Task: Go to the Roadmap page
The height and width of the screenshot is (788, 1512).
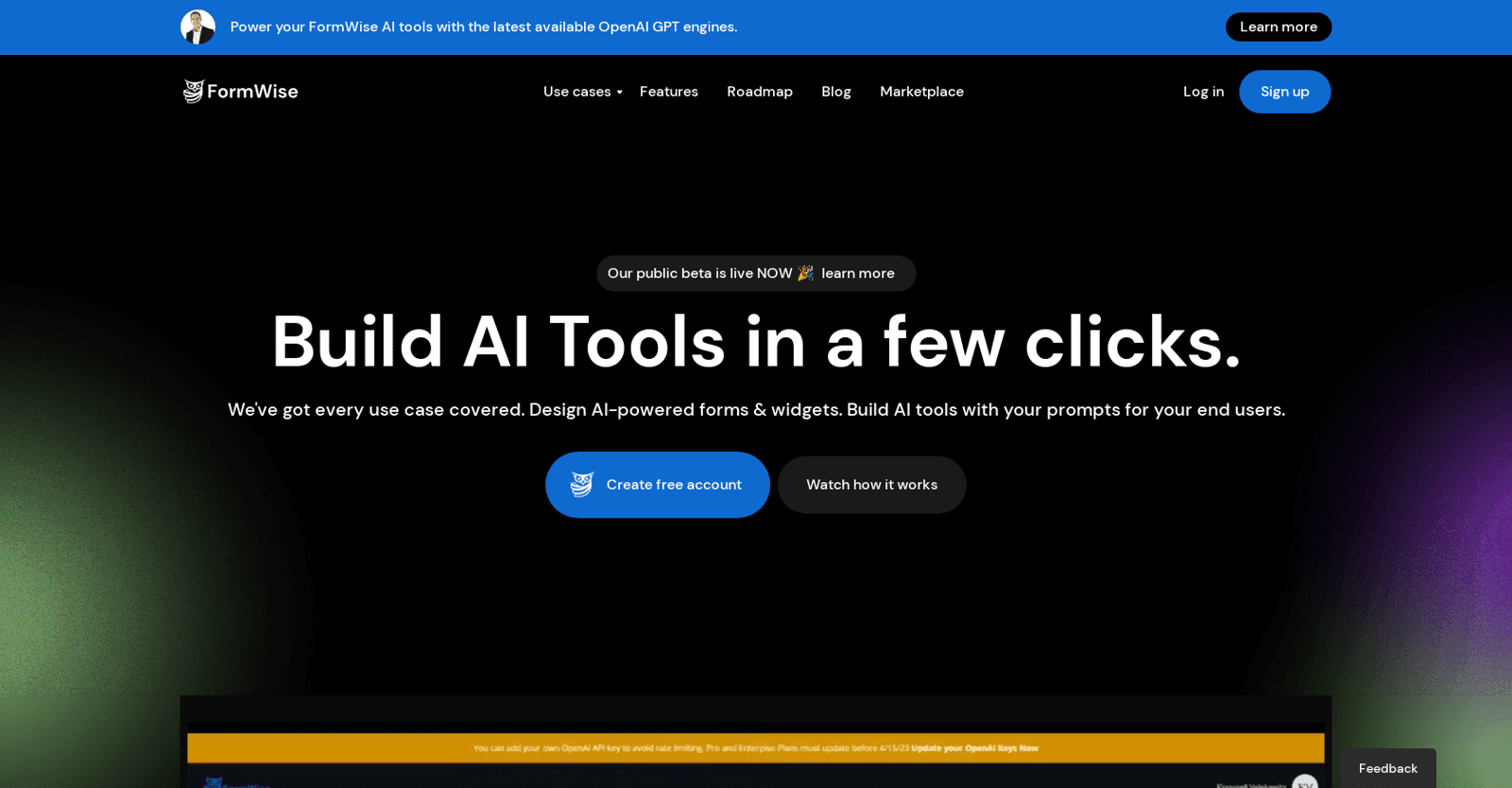Action: click(759, 92)
